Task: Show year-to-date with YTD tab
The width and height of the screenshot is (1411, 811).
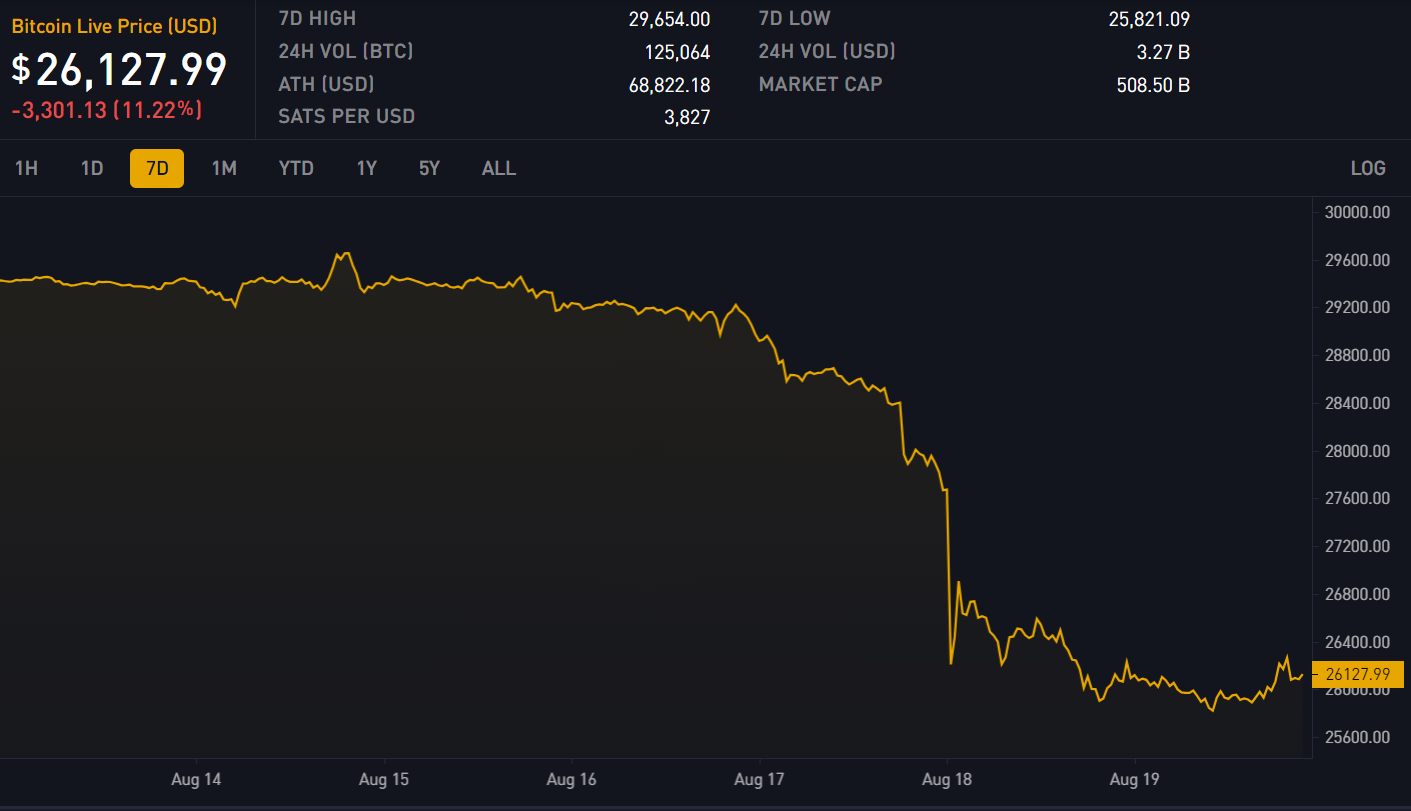Action: point(296,168)
